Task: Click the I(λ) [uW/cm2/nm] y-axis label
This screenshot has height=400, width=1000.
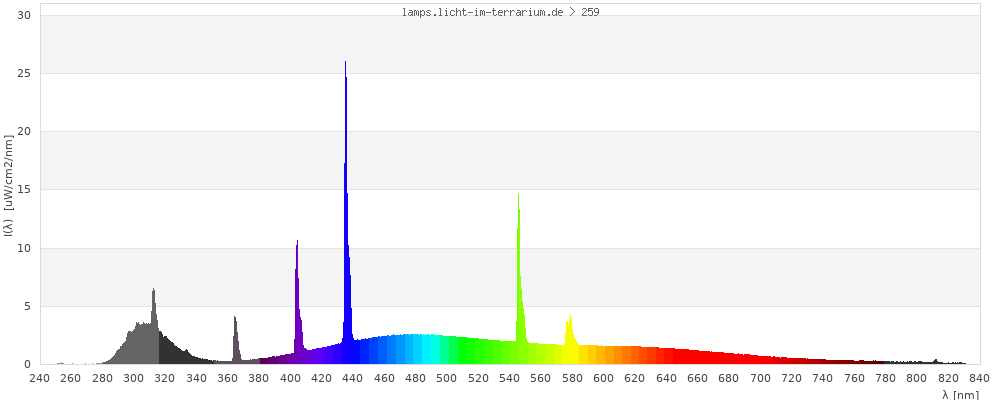Action: tap(9, 185)
